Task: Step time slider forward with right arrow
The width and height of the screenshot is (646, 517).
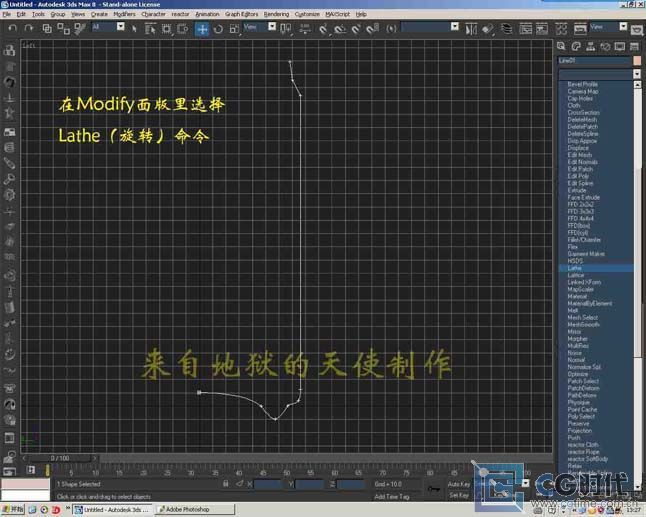Action: point(95,458)
